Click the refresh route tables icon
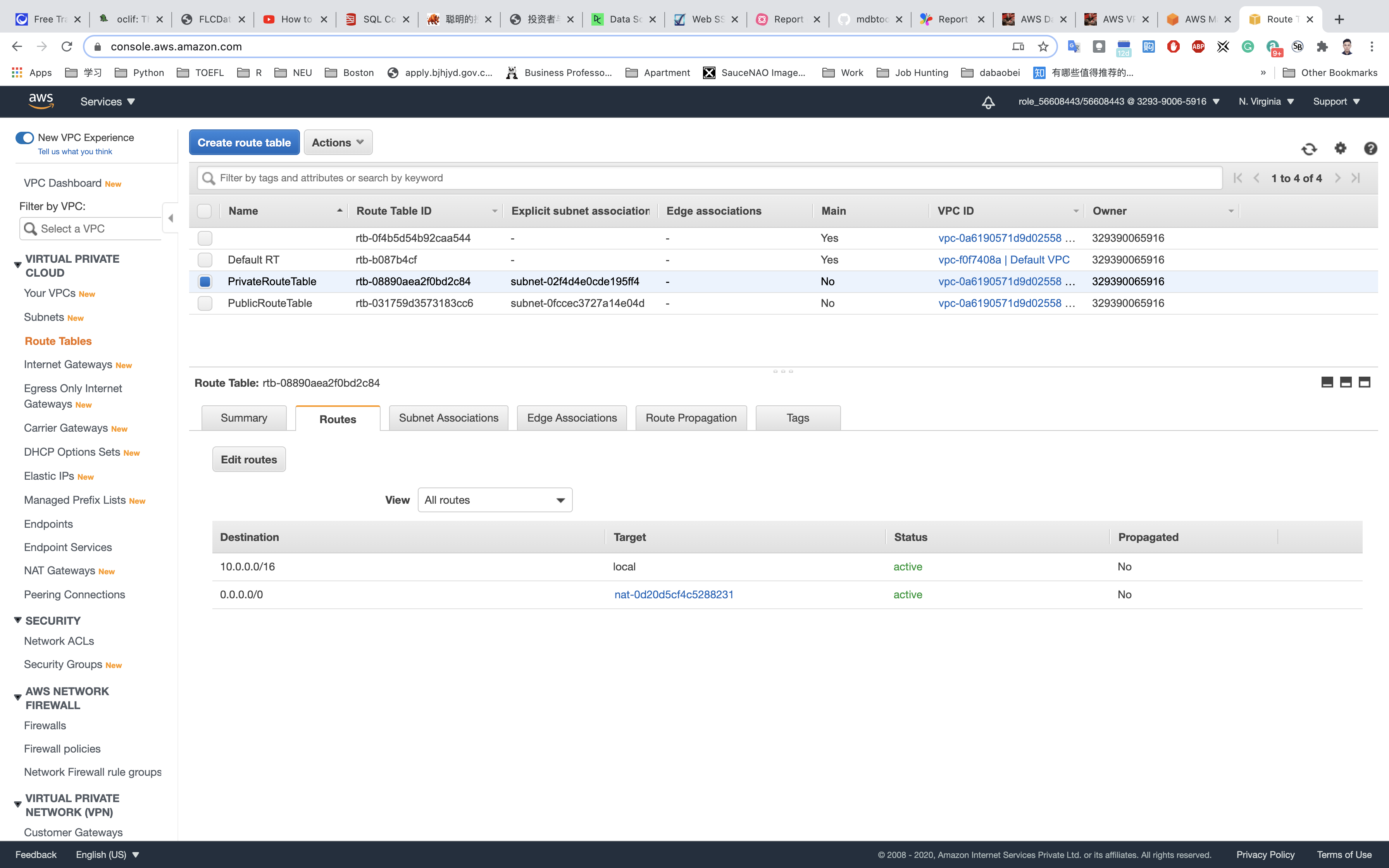Image resolution: width=1389 pixels, height=868 pixels. coord(1309,149)
